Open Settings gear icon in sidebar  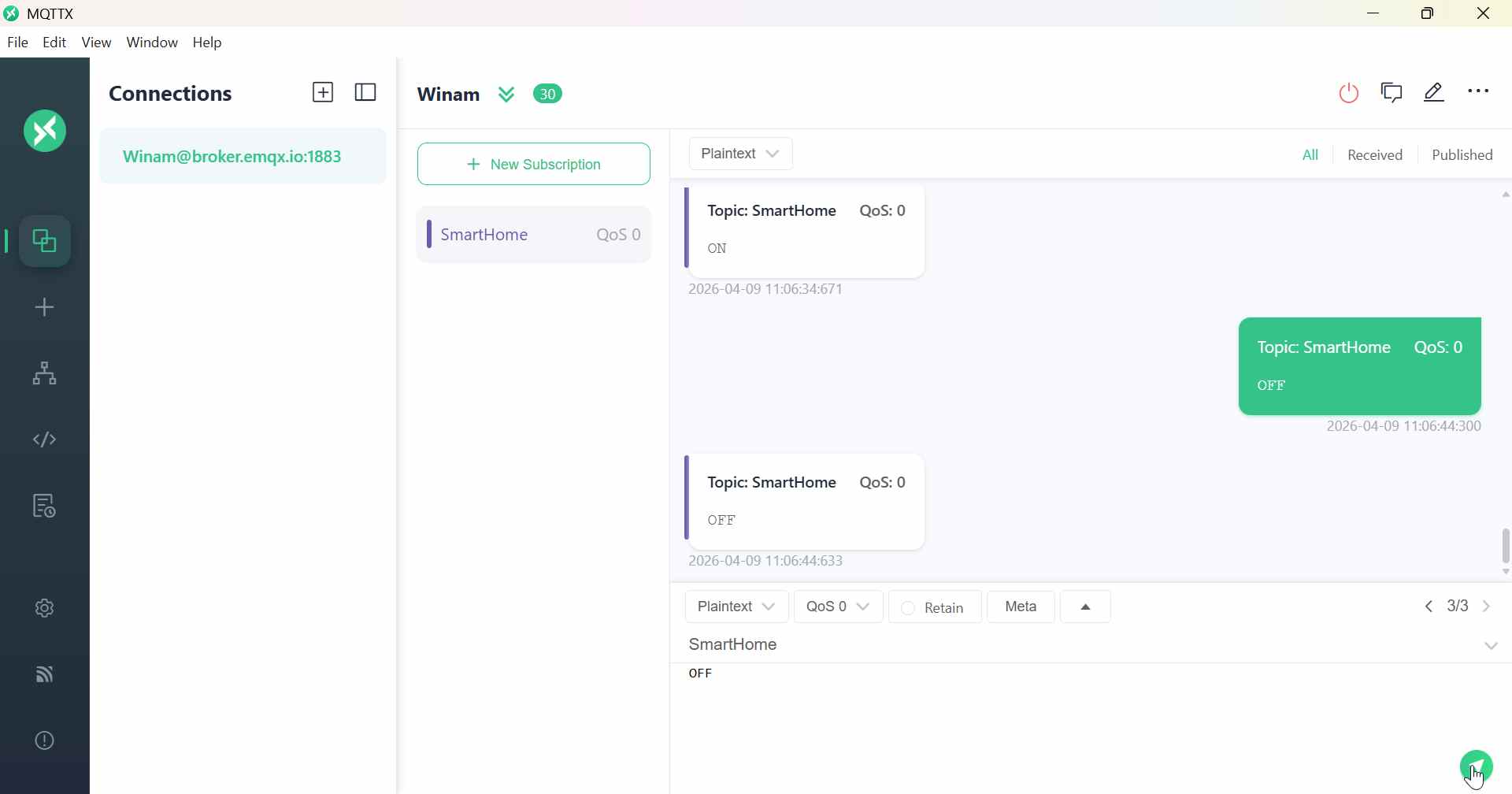pos(45,608)
